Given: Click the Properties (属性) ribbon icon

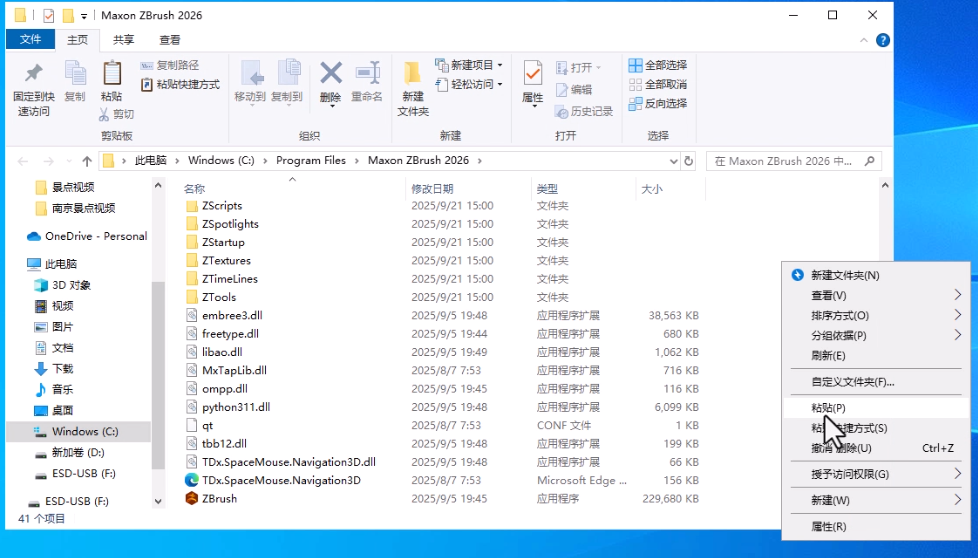Looking at the screenshot, I should click(533, 74).
